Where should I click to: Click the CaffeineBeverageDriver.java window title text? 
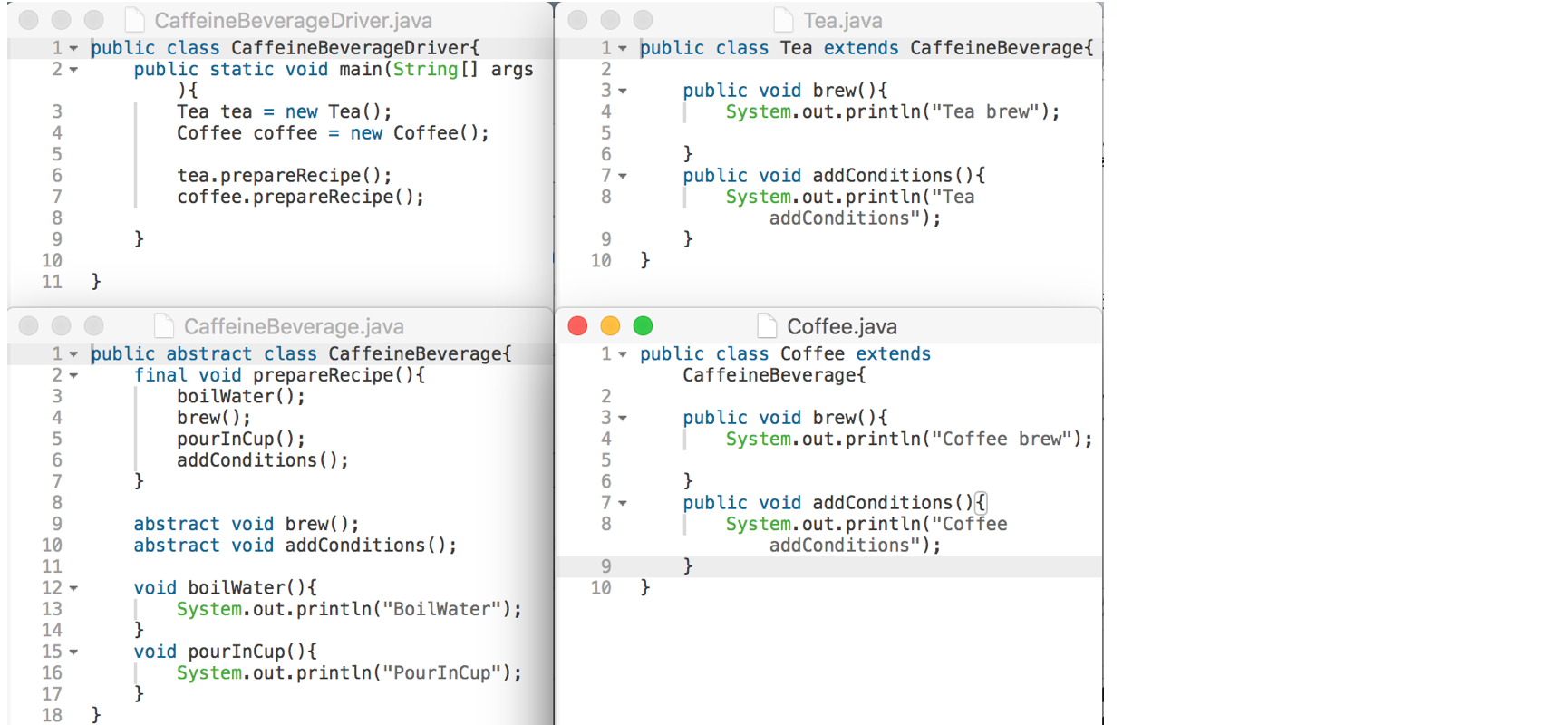(x=293, y=20)
